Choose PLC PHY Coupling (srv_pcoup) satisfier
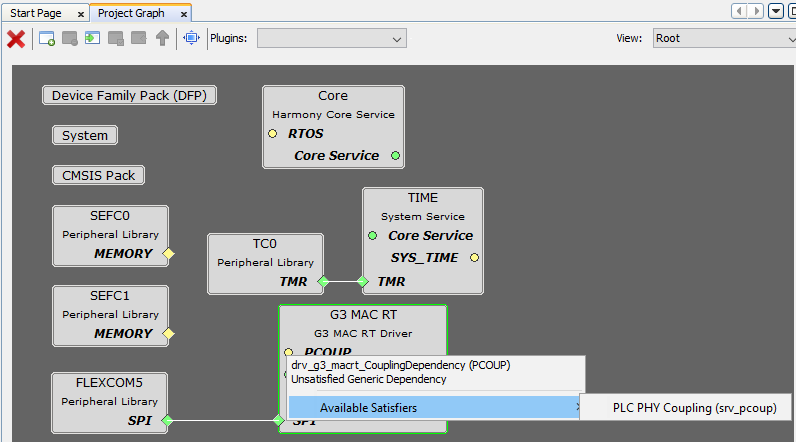 [x=685, y=407]
